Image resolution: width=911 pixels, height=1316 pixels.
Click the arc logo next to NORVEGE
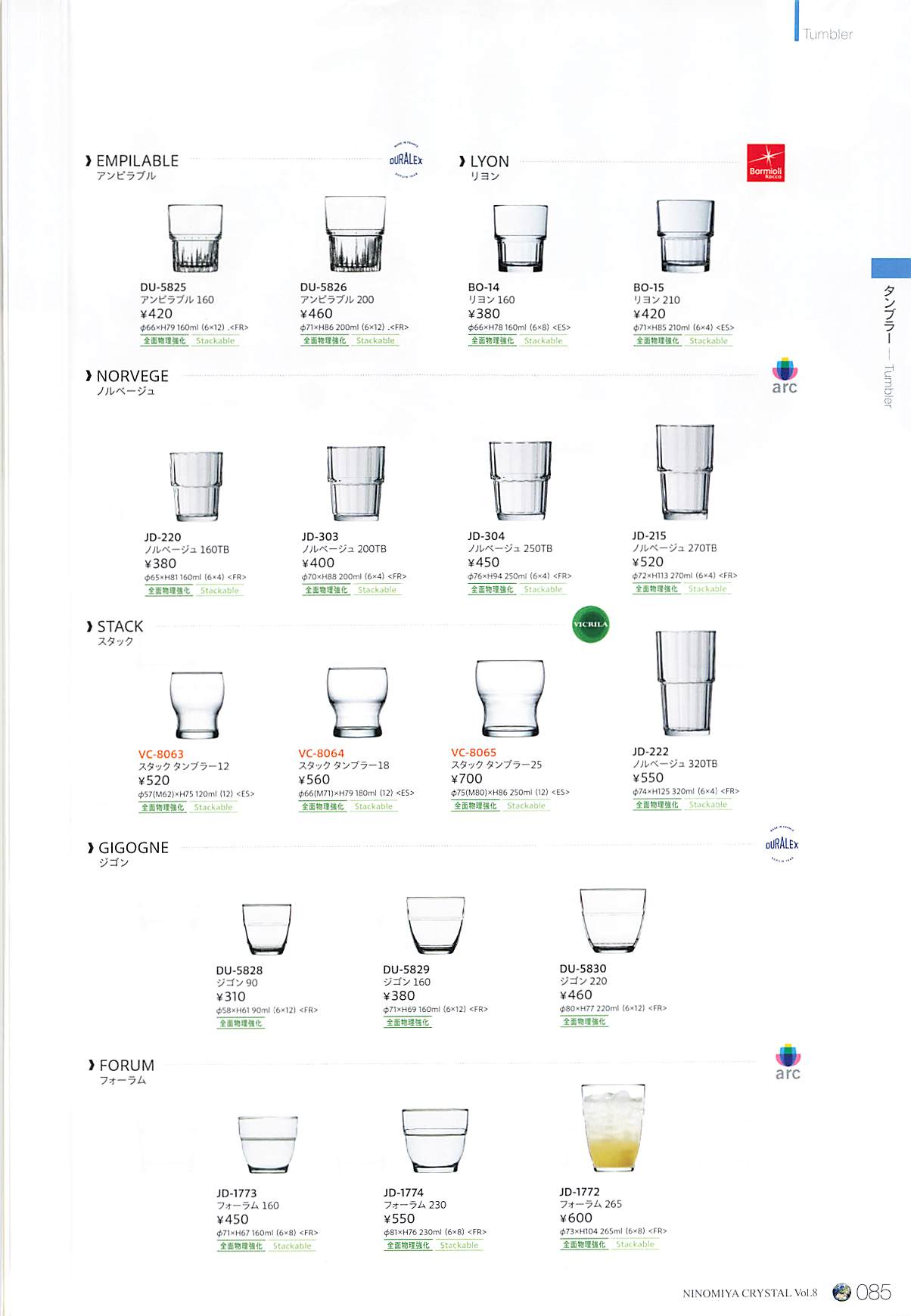[x=785, y=376]
